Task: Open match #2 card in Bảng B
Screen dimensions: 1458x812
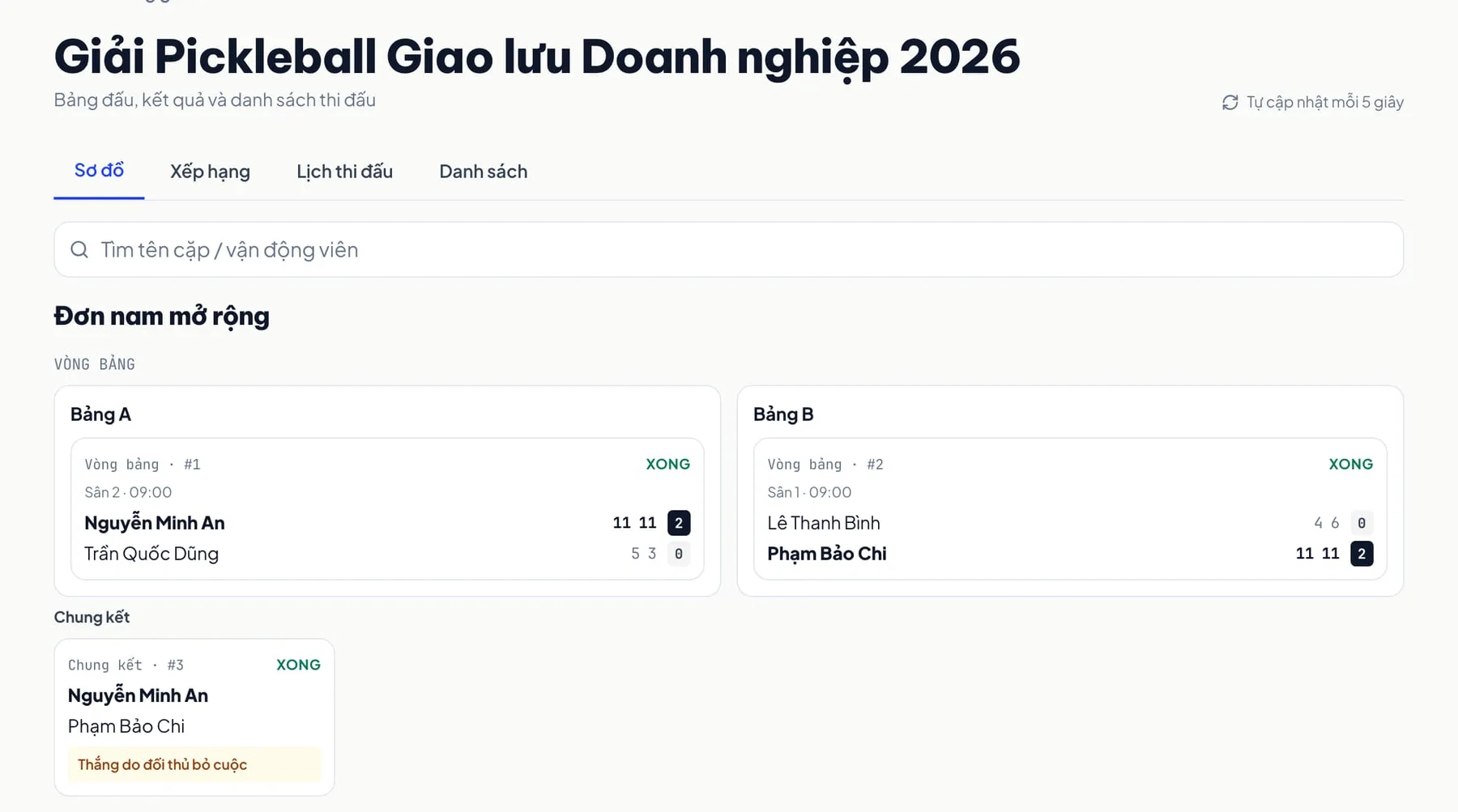Action: [1070, 508]
